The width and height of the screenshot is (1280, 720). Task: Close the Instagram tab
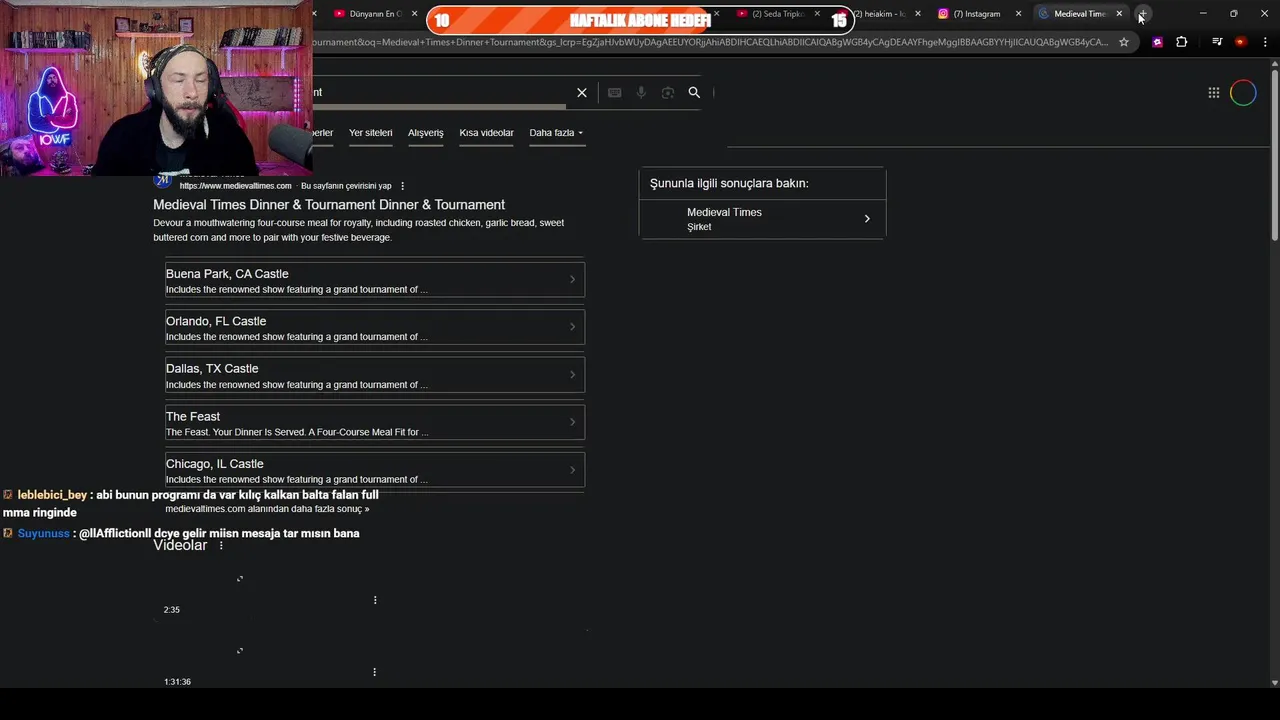[x=1018, y=14]
